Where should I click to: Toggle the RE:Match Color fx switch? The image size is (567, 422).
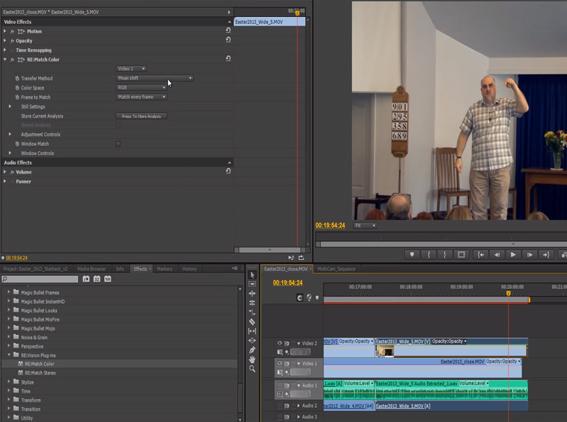pyautogui.click(x=12, y=60)
